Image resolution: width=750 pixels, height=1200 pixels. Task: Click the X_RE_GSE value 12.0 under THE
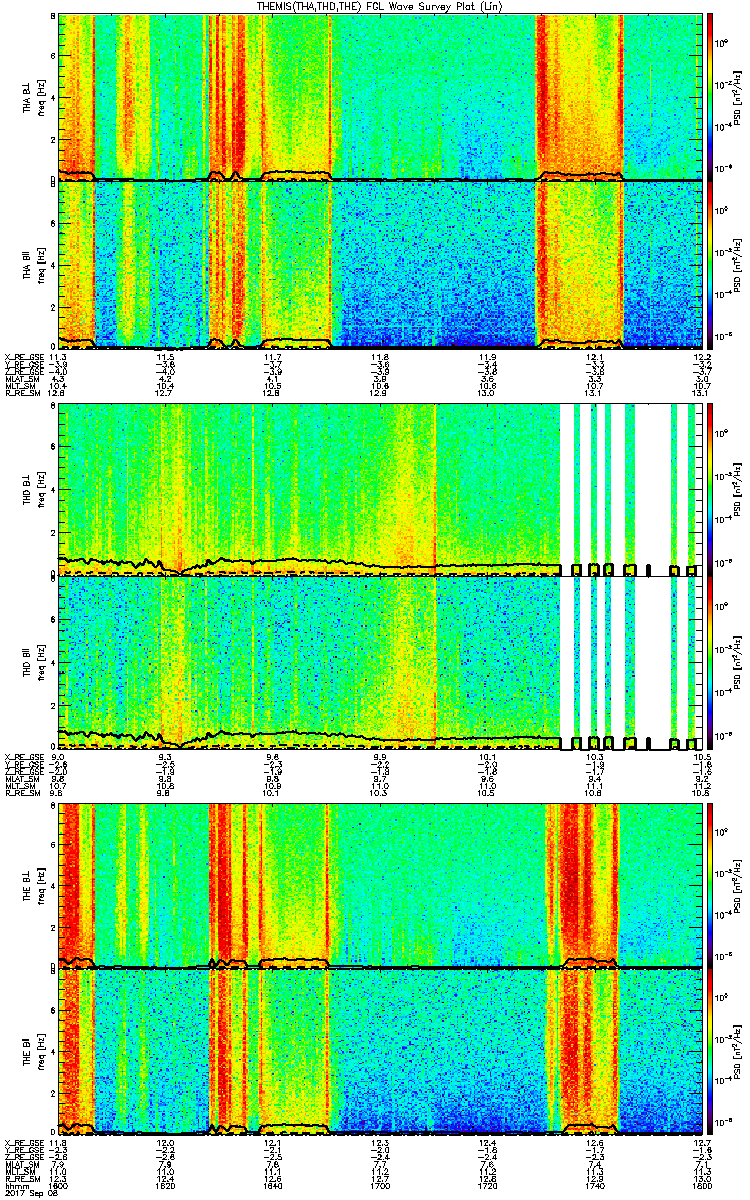[x=166, y=1142]
